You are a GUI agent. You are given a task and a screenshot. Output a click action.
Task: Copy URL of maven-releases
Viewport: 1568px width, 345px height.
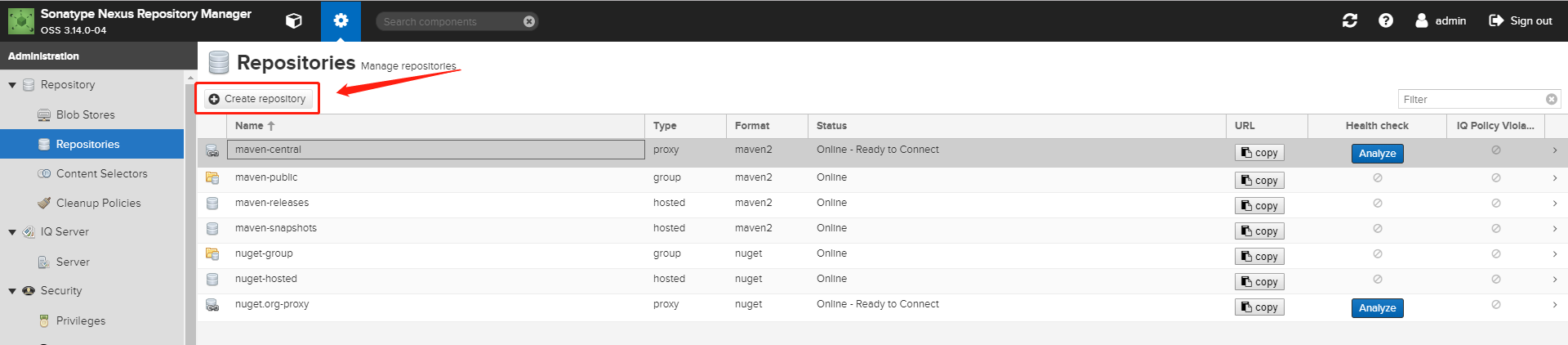(1259, 206)
